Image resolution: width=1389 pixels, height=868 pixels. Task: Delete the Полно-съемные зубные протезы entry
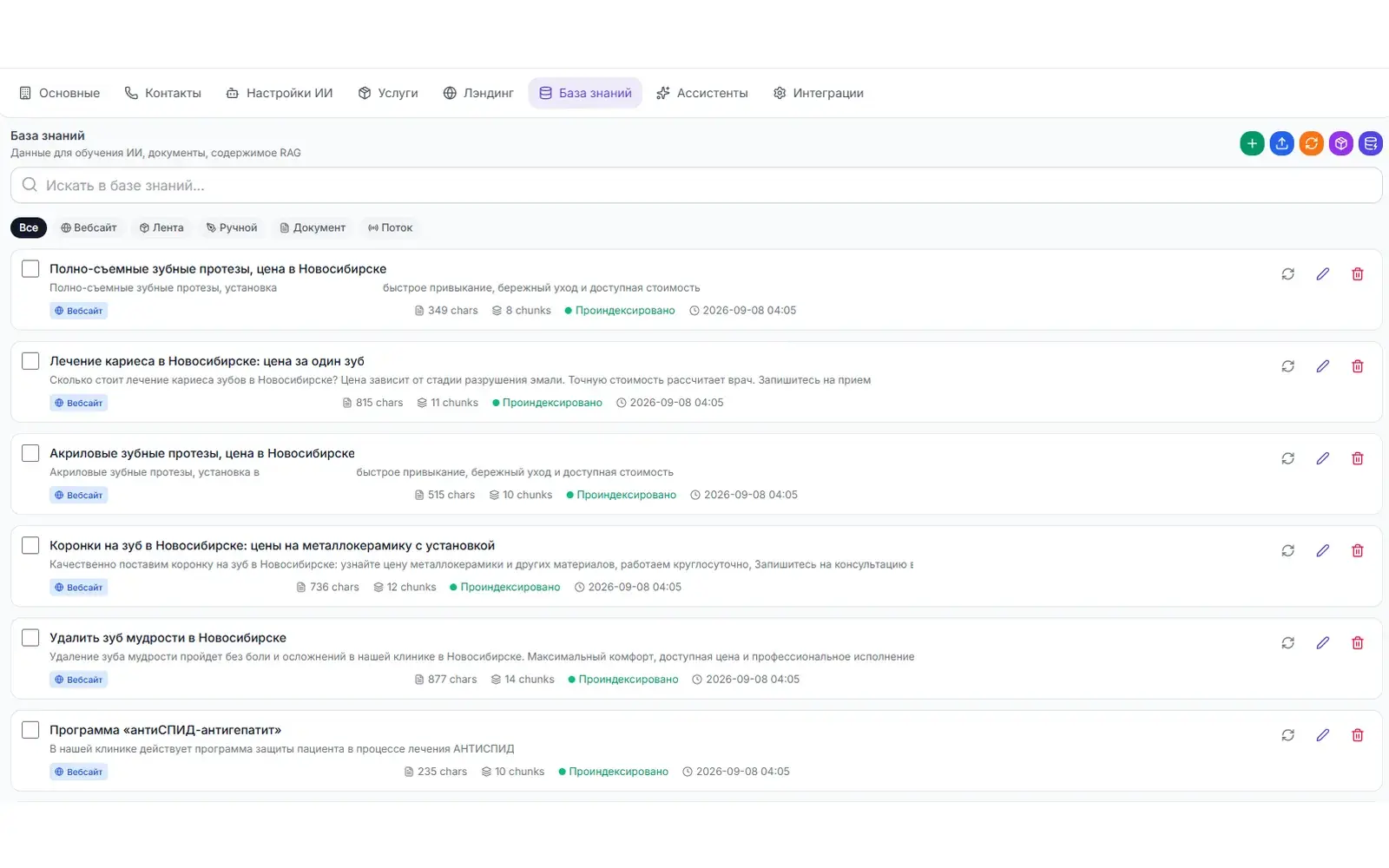pos(1358,274)
